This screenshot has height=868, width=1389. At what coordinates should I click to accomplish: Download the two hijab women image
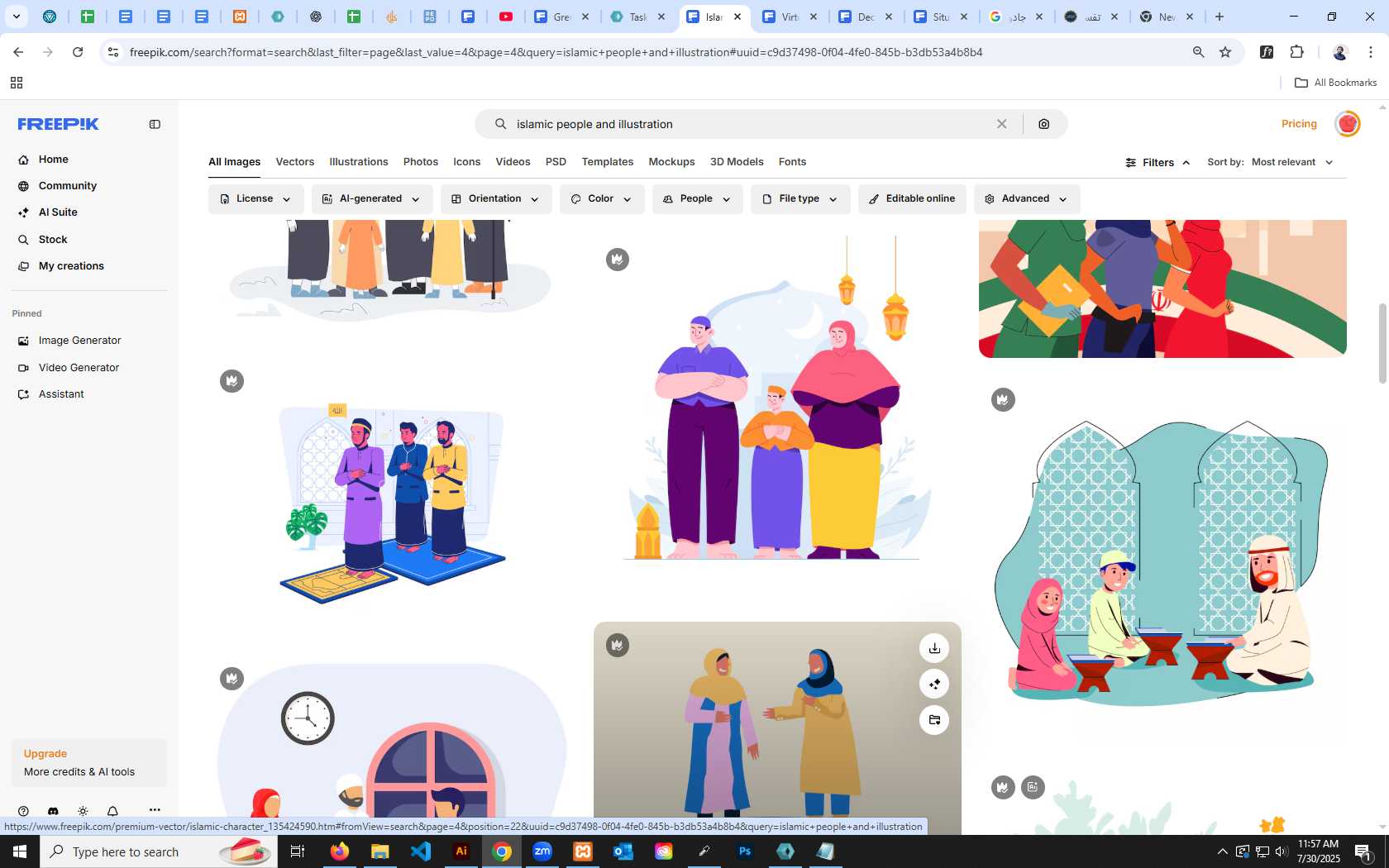pyautogui.click(x=934, y=648)
